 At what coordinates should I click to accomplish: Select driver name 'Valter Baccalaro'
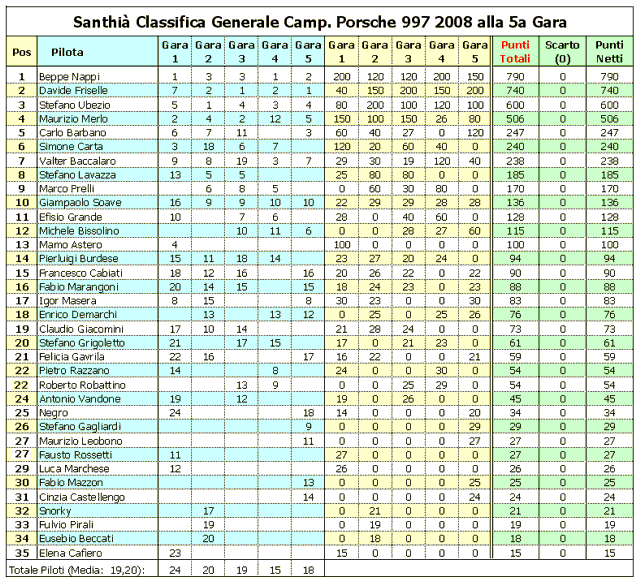pyautogui.click(x=78, y=161)
